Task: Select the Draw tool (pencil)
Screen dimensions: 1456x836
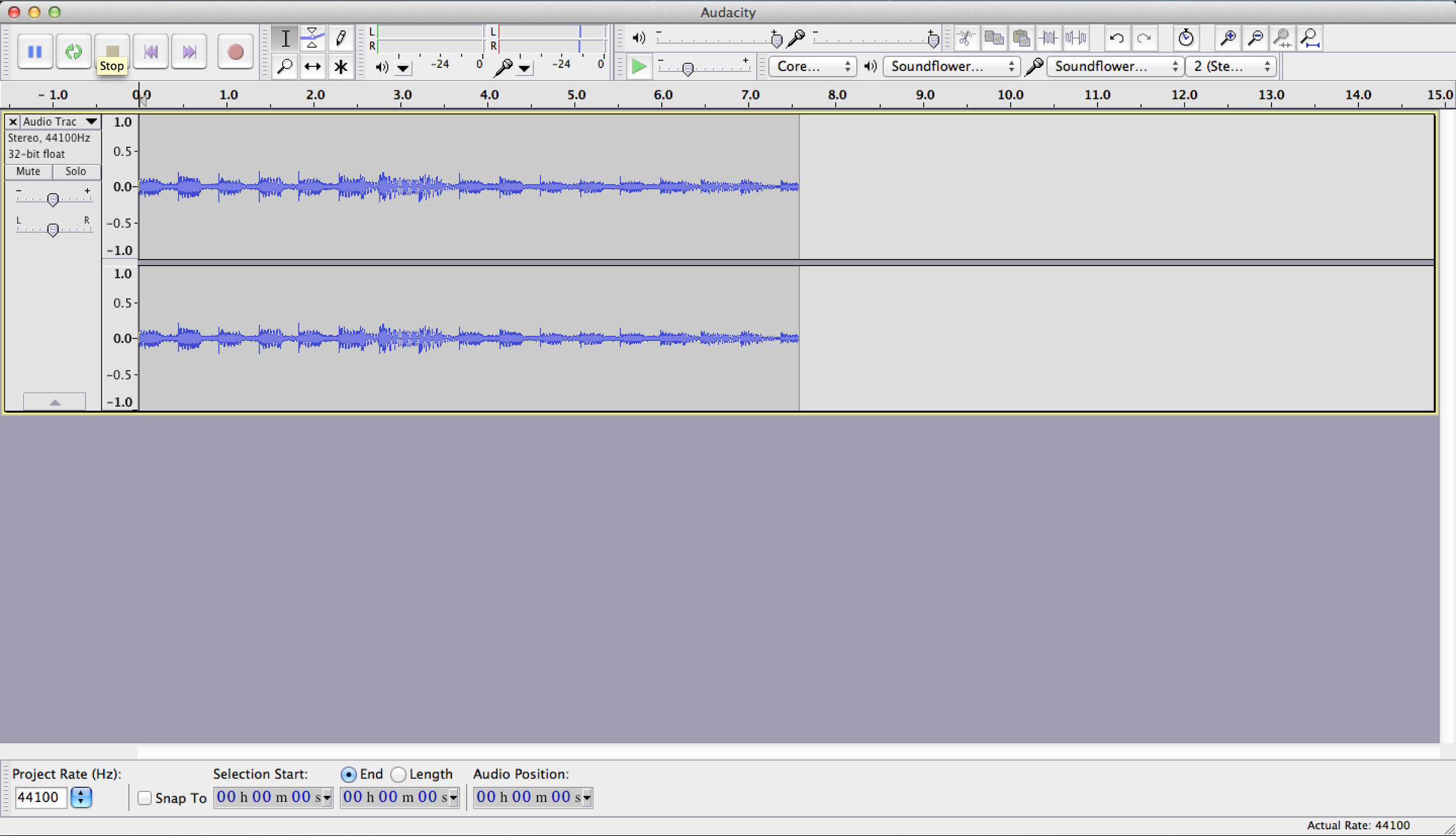Action: (340, 38)
